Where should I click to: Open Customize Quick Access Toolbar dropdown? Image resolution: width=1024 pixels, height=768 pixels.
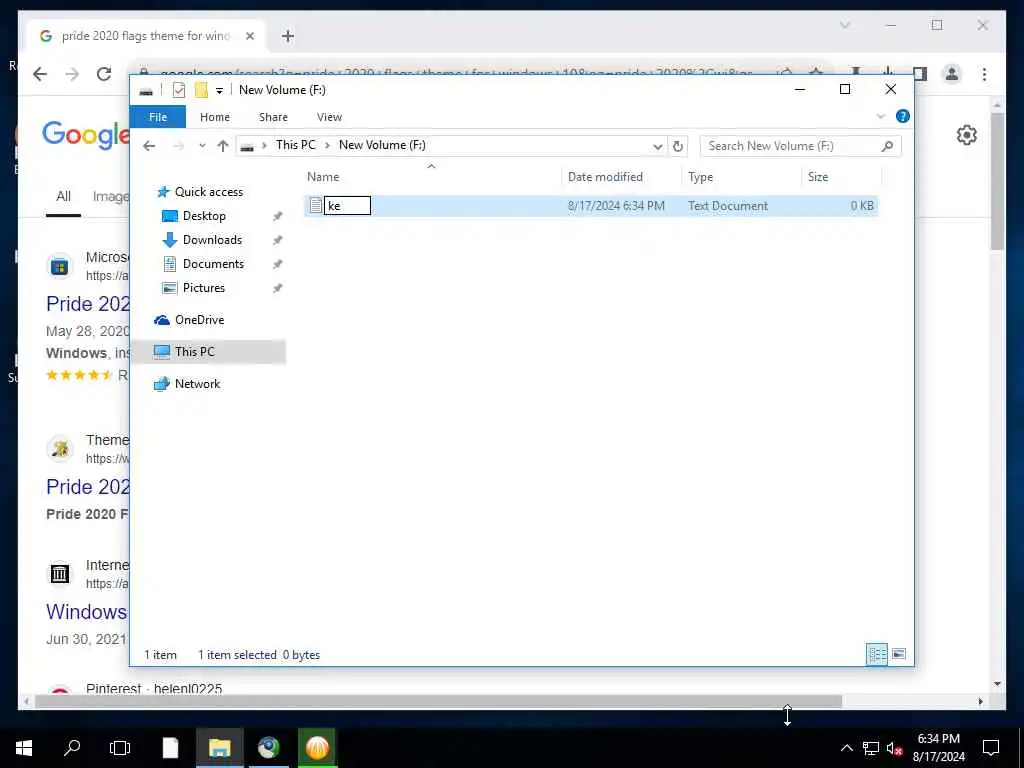pyautogui.click(x=219, y=91)
